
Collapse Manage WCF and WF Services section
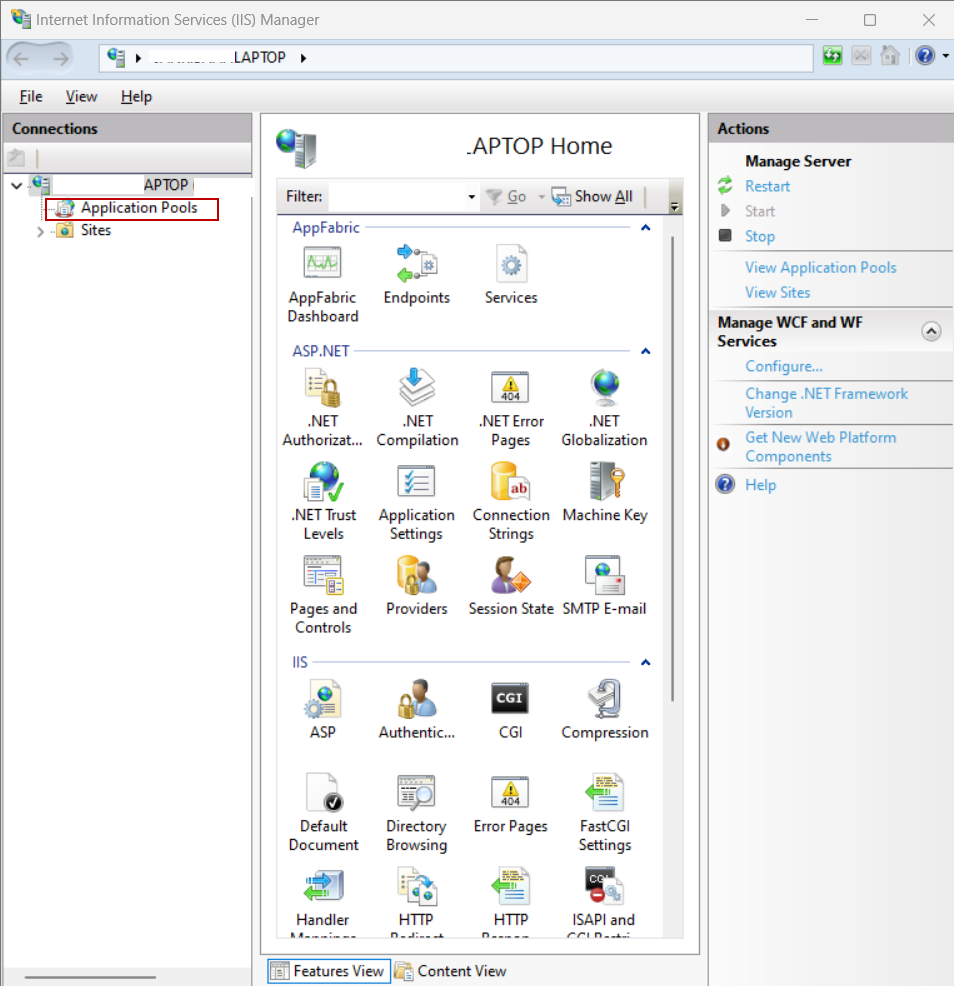click(931, 331)
